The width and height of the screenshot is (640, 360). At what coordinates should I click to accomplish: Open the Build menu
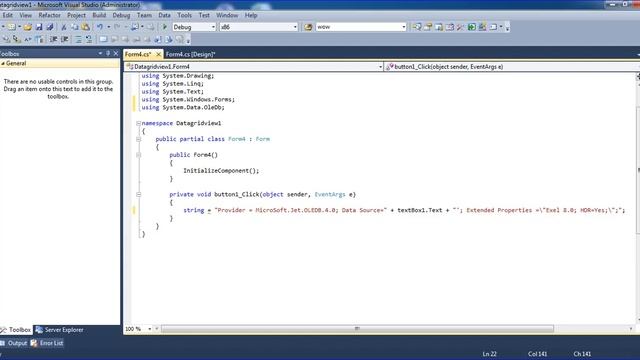(99, 15)
